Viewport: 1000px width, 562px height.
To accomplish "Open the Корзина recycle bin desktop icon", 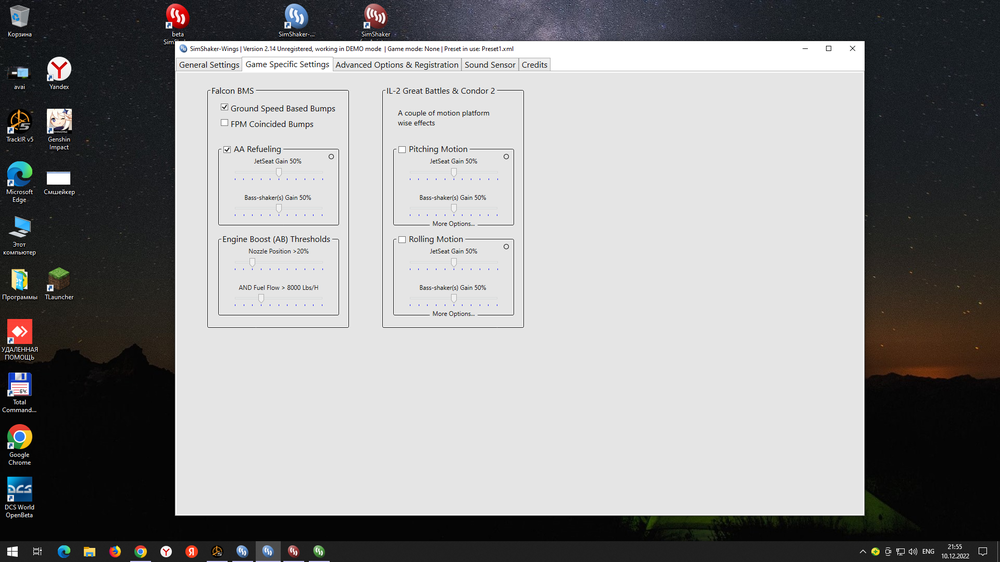I will tap(19, 21).
